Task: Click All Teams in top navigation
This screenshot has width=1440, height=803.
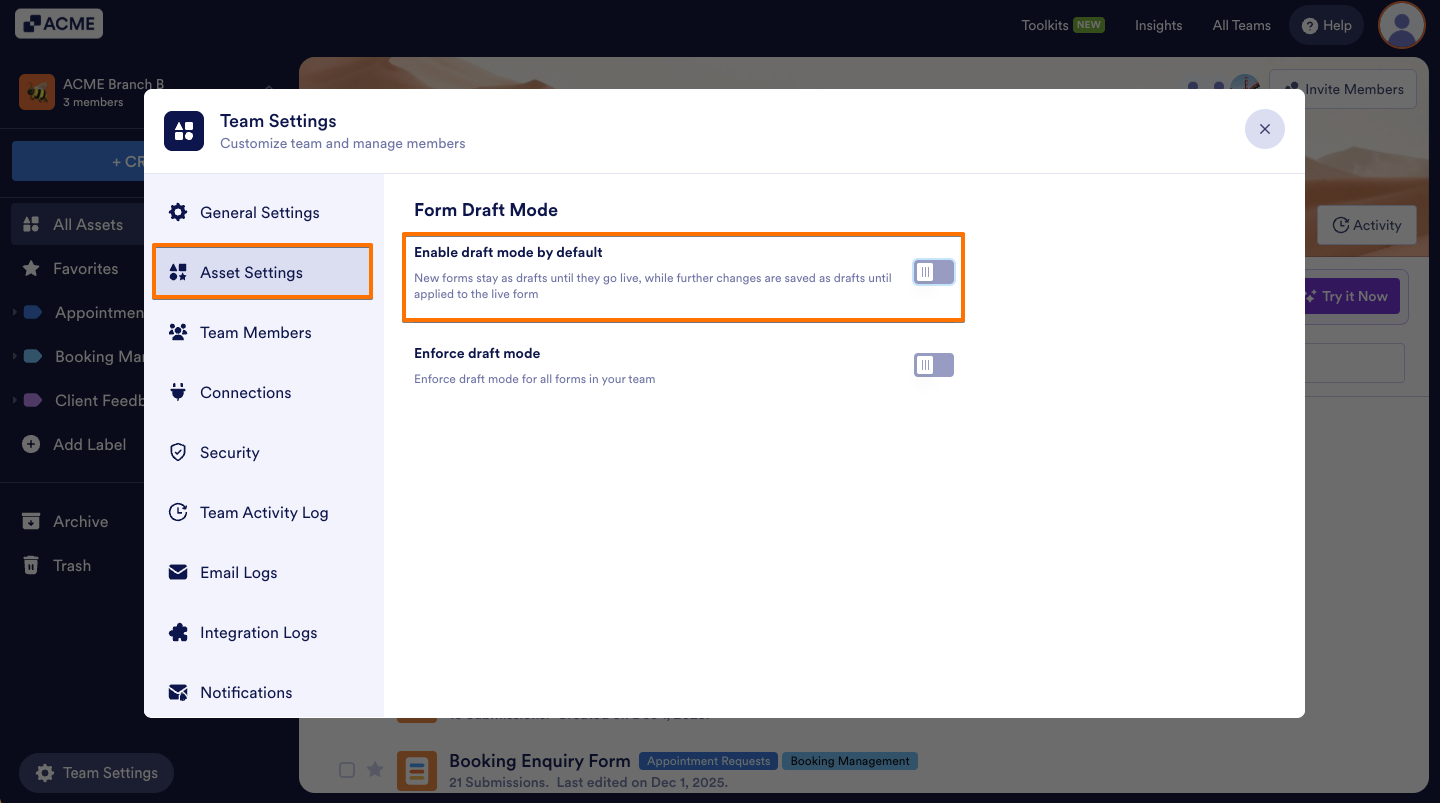Action: point(1241,25)
